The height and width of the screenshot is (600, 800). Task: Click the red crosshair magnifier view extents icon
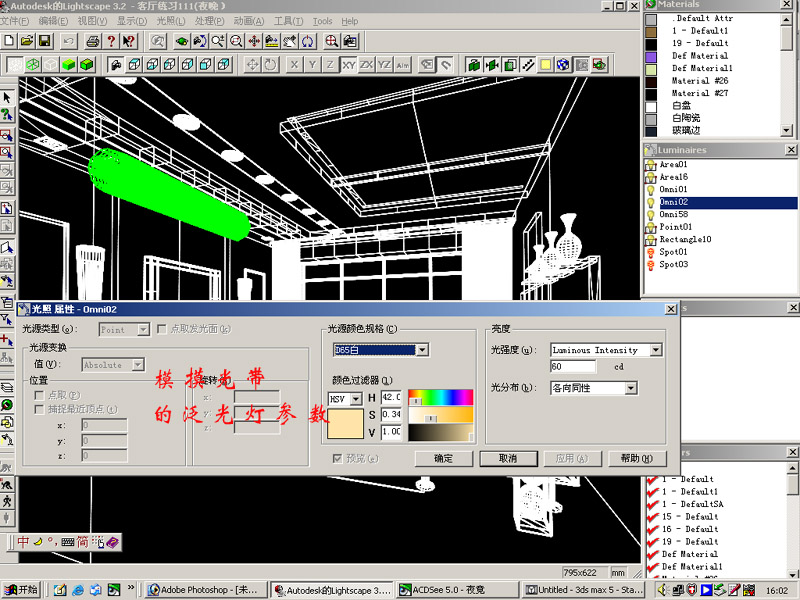click(332, 41)
